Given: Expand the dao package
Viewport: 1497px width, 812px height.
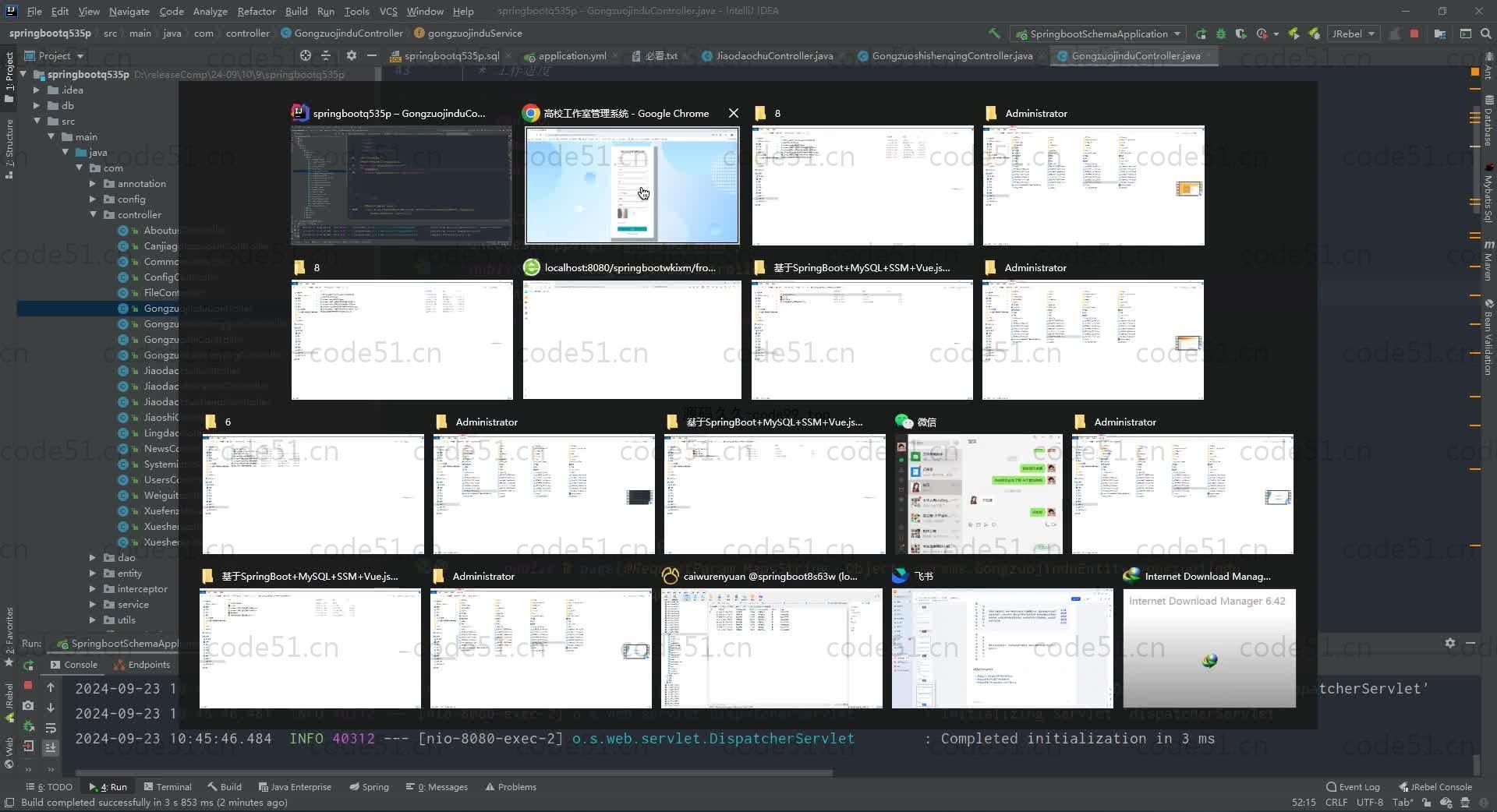Looking at the screenshot, I should tap(93, 557).
